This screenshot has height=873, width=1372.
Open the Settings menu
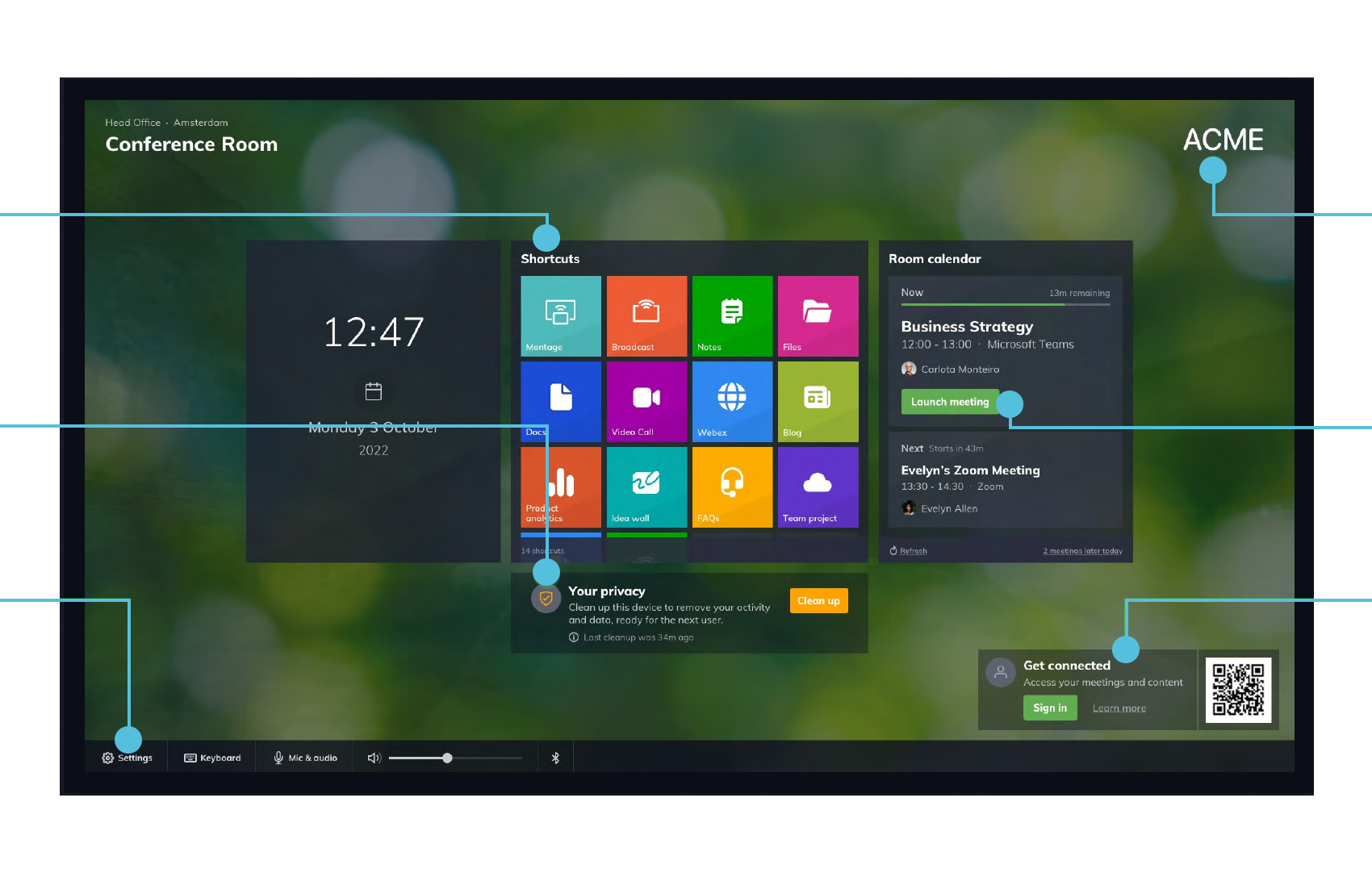pyautogui.click(x=127, y=757)
